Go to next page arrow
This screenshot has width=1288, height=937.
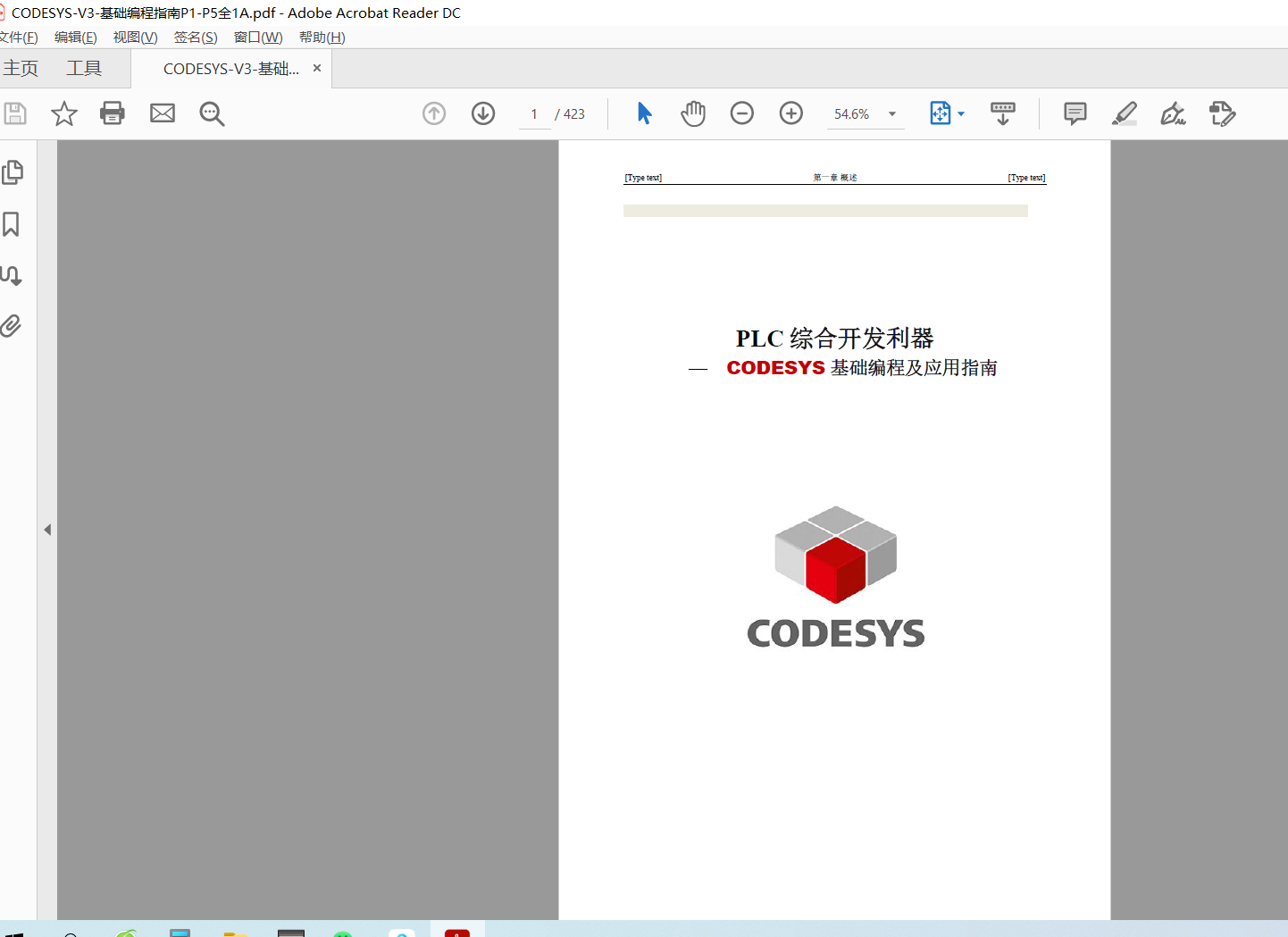tap(483, 113)
